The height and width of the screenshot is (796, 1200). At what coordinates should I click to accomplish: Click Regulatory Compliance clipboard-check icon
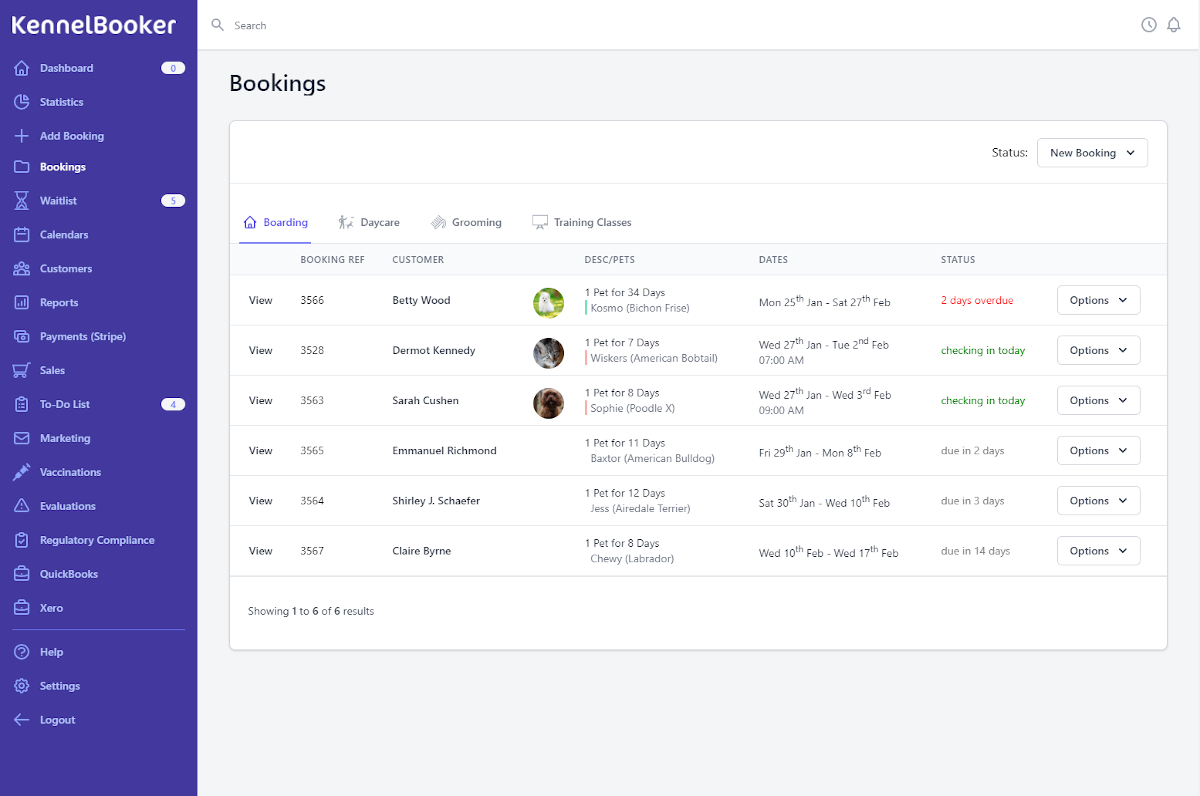pos(22,540)
